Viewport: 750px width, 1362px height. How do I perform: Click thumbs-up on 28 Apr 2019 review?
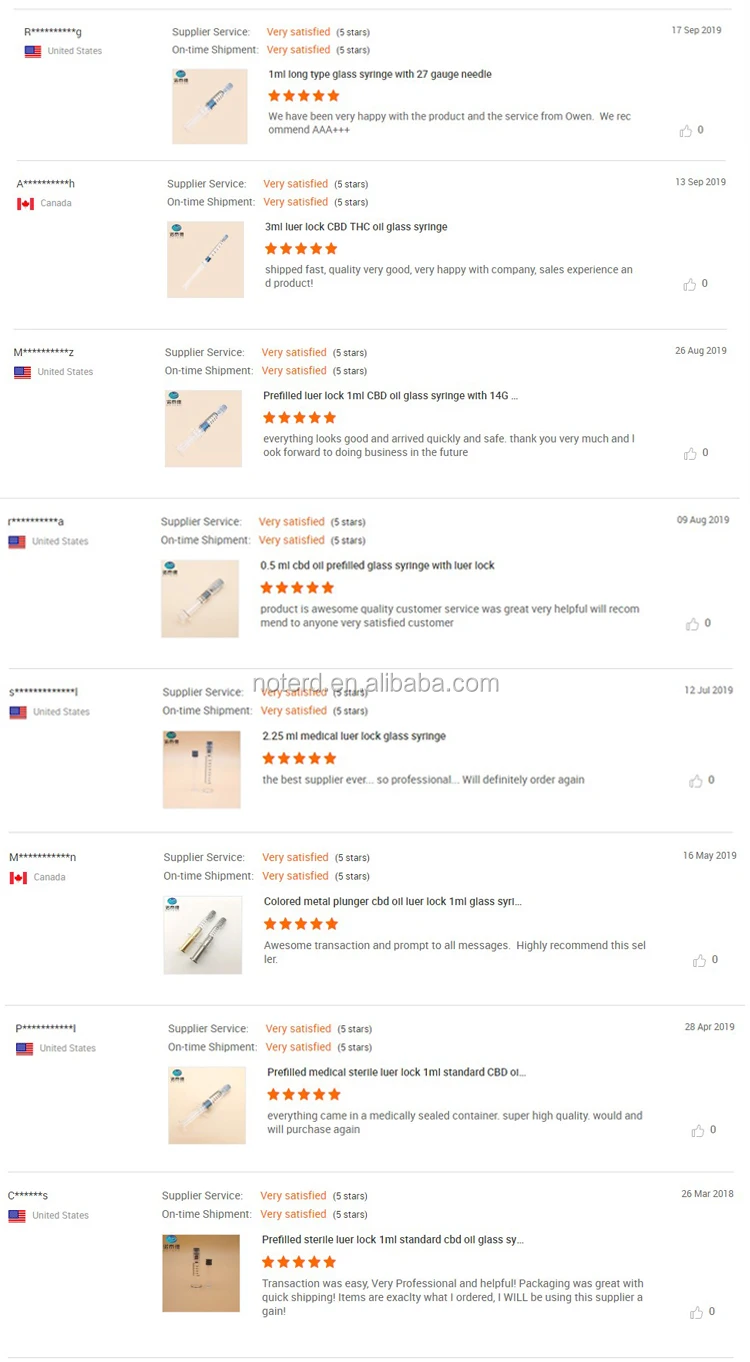698,1131
